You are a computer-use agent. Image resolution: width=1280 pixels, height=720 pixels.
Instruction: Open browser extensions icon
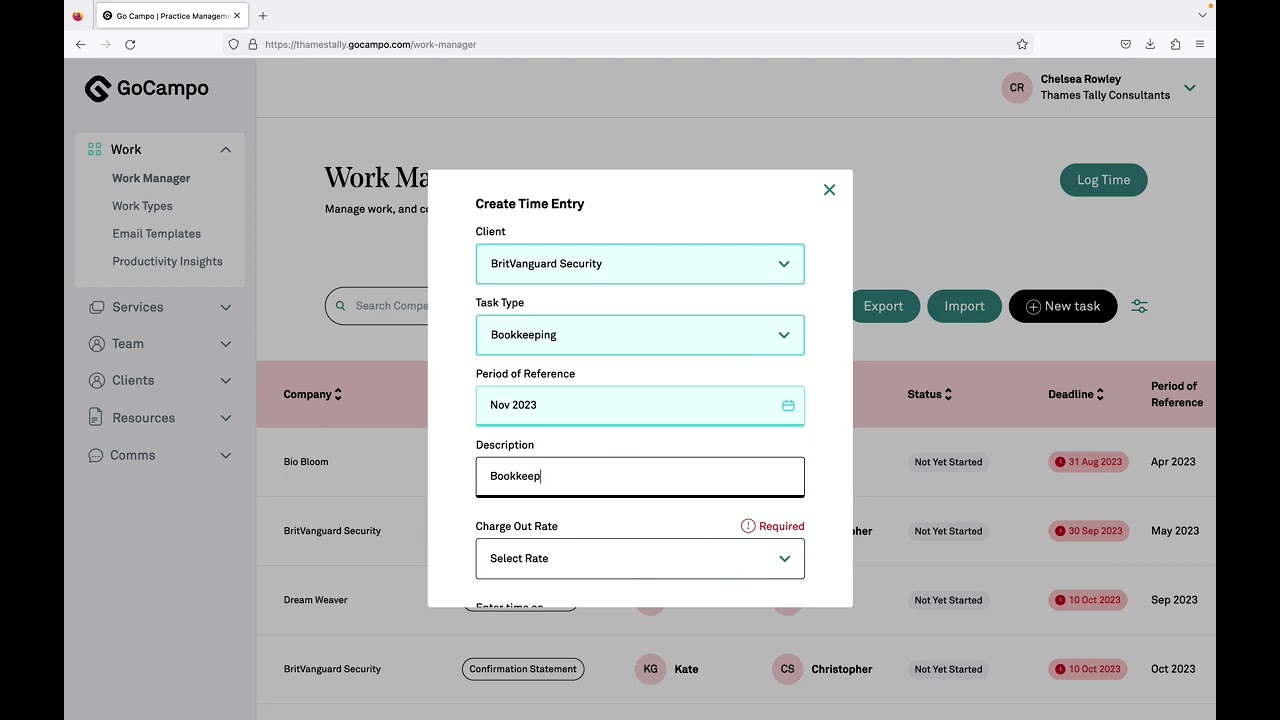coord(1175,44)
